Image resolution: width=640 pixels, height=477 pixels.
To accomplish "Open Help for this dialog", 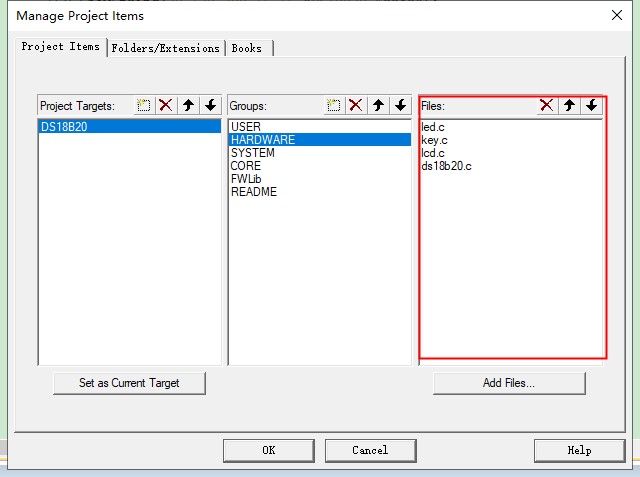I will (579, 450).
